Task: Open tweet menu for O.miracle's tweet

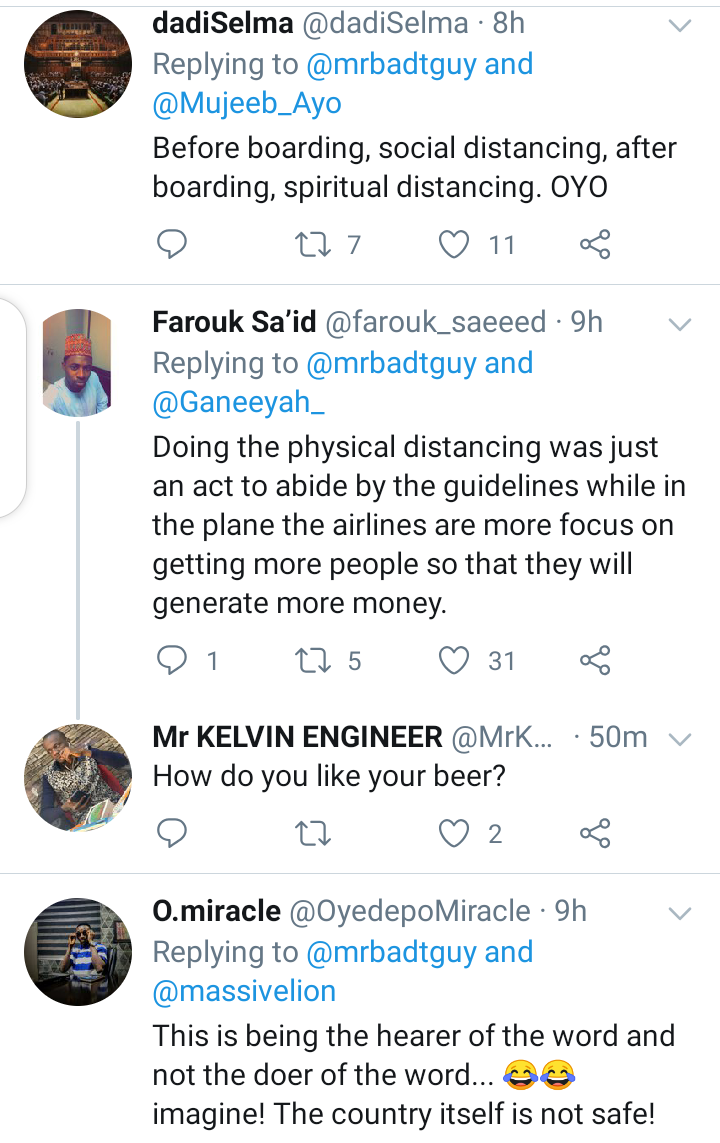Action: point(679,913)
